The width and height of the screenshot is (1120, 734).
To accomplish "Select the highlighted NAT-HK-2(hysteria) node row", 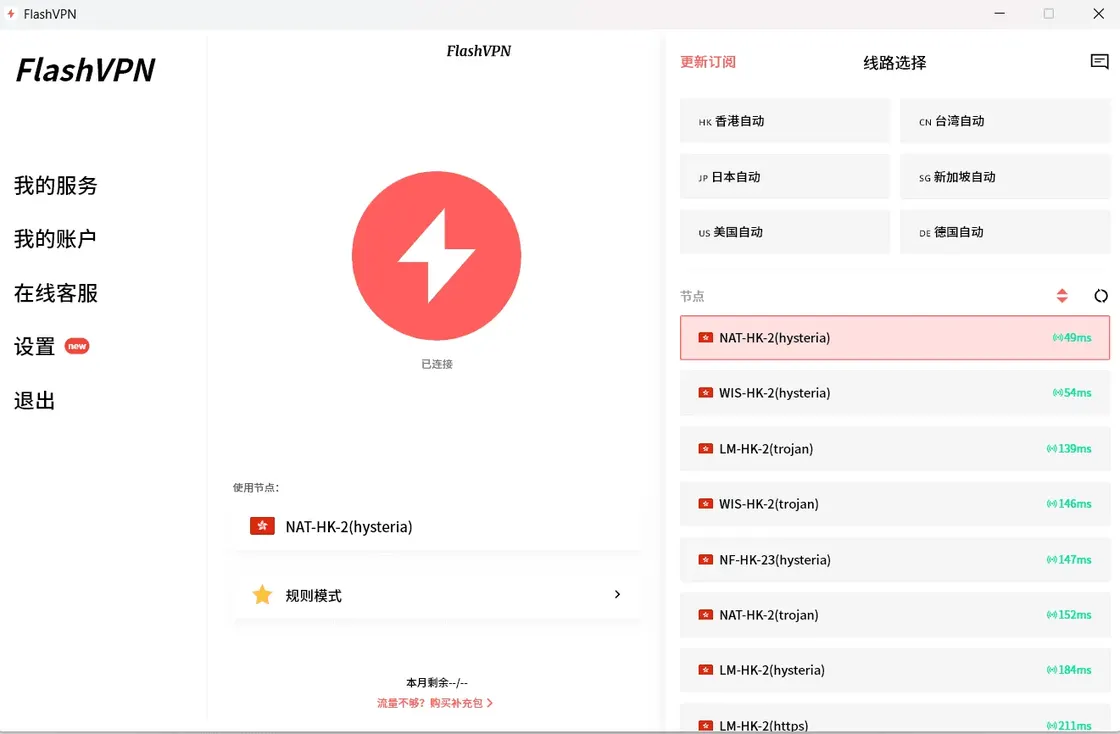I will pyautogui.click(x=895, y=338).
